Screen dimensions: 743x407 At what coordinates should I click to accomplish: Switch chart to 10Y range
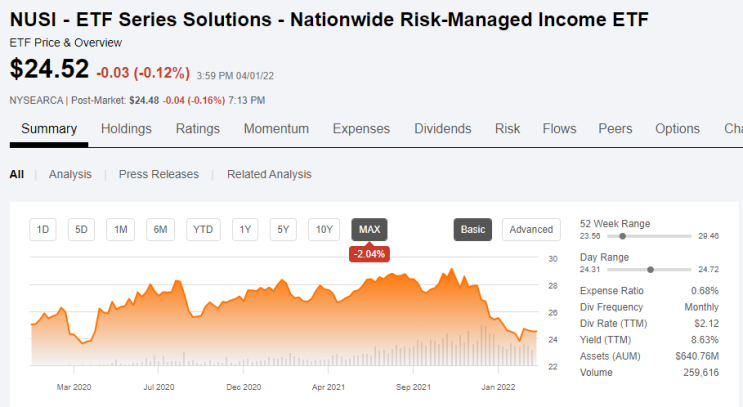coord(324,229)
